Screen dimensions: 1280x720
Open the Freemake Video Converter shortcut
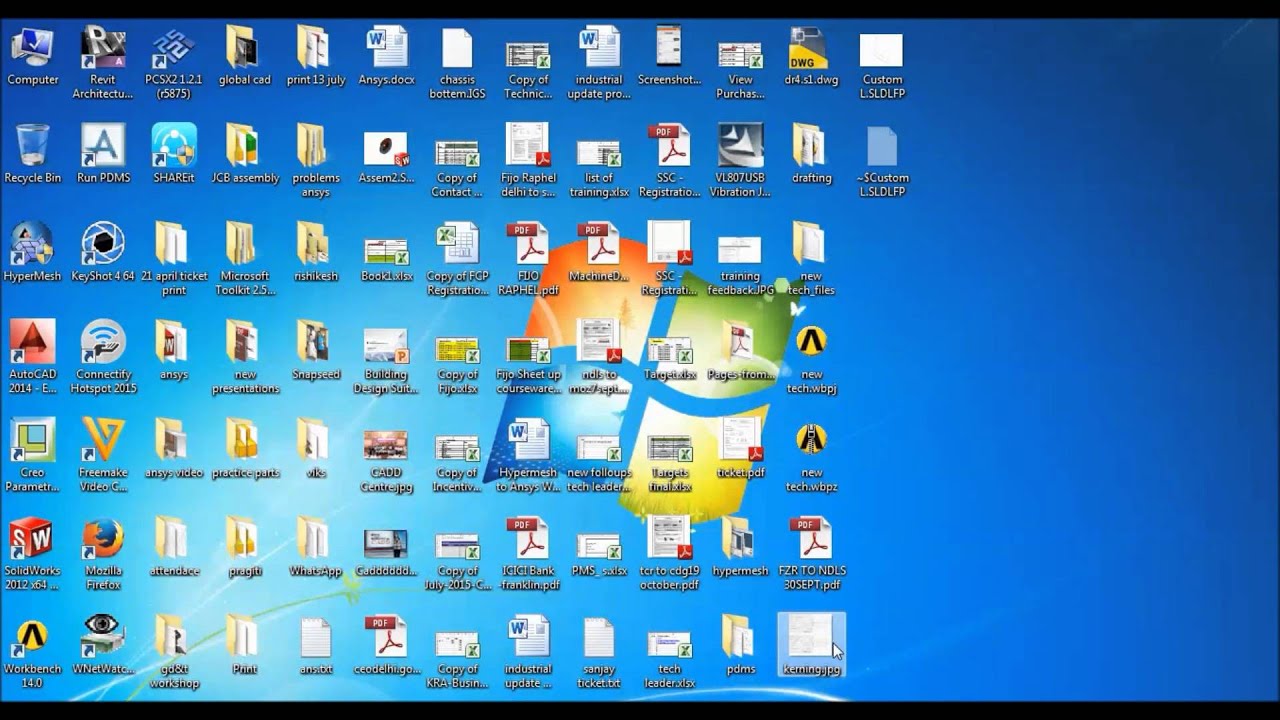click(x=103, y=455)
